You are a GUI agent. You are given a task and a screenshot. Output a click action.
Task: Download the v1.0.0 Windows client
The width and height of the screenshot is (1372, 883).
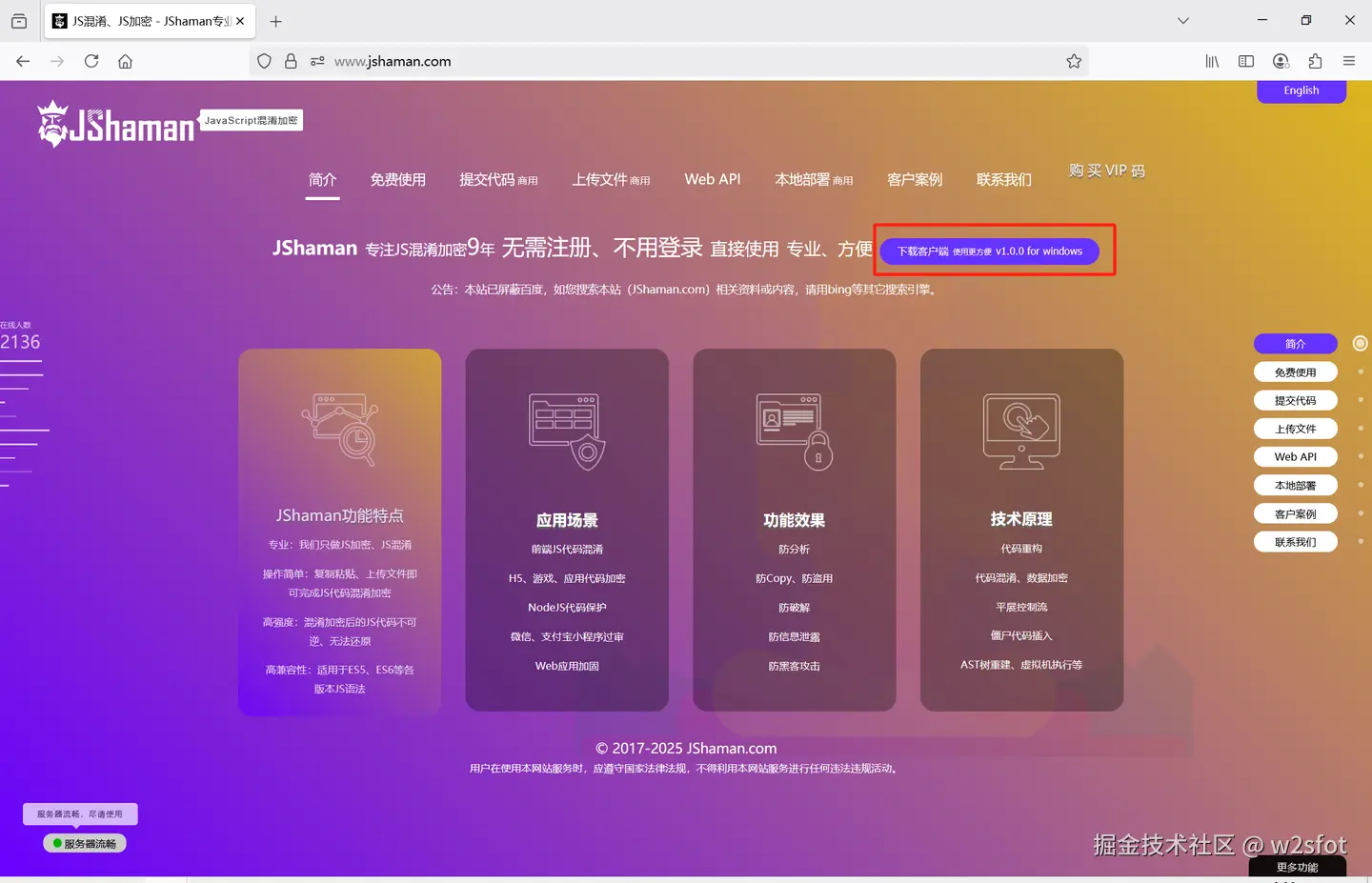[989, 251]
